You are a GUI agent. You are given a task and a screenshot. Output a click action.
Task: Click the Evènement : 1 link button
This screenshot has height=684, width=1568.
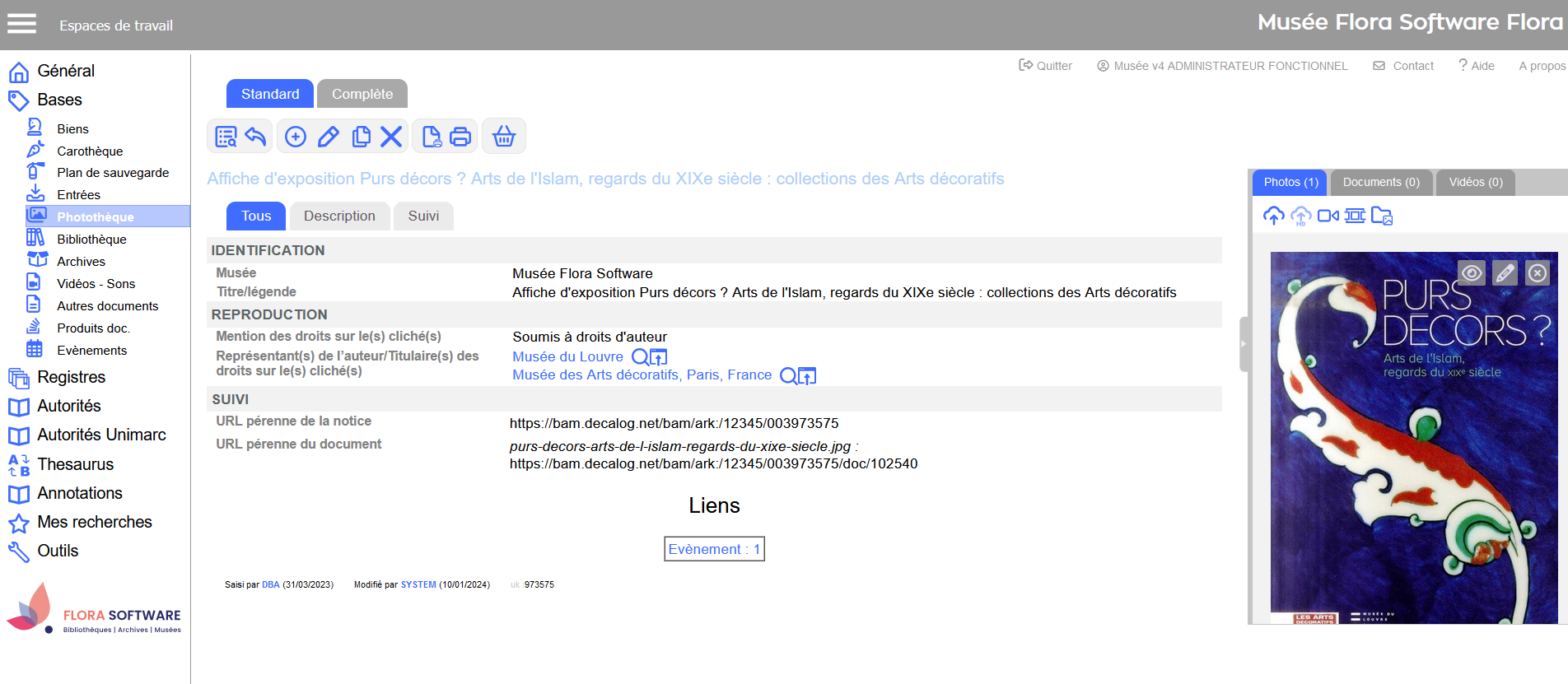(714, 549)
